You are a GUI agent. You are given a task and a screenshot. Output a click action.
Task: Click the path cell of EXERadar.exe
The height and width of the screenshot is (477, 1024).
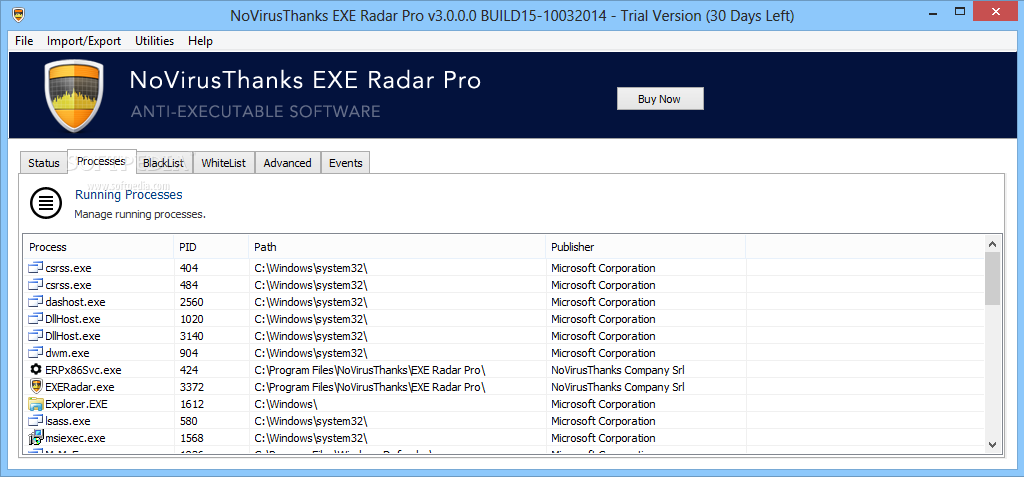370,387
